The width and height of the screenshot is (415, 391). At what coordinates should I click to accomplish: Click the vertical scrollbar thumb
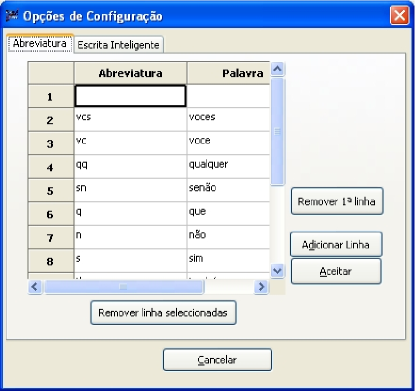click(277, 131)
